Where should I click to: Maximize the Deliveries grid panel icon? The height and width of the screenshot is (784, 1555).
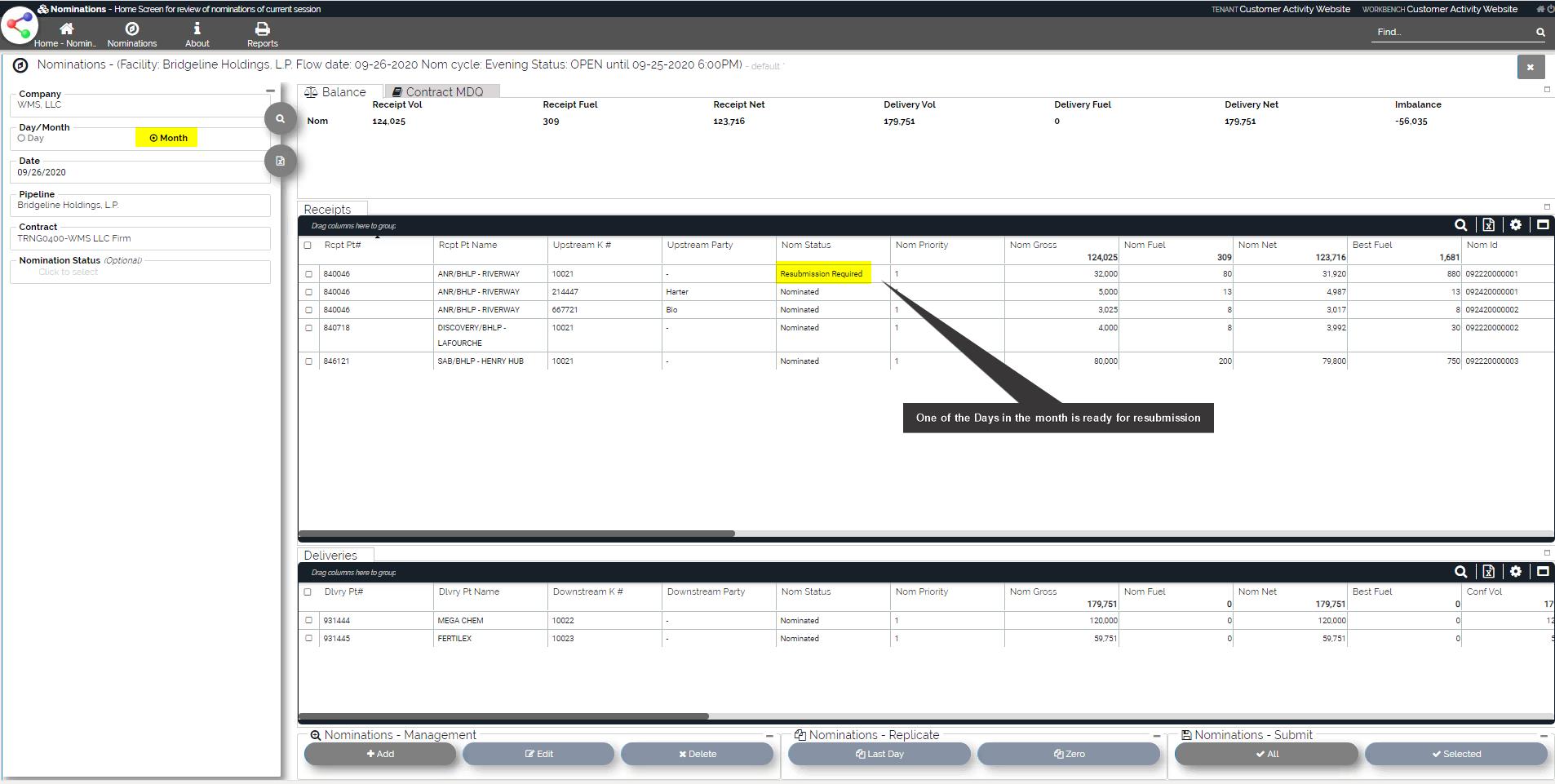(x=1542, y=572)
